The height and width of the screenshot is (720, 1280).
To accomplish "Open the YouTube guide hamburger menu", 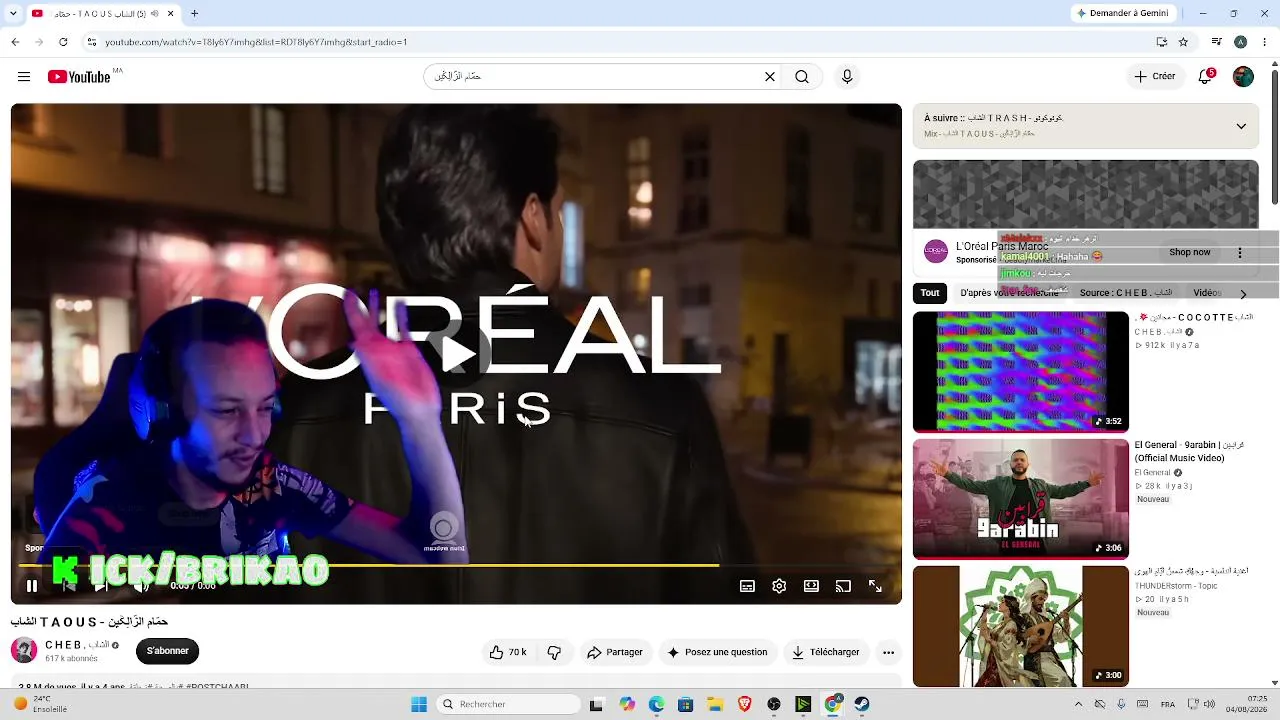I will point(24,77).
